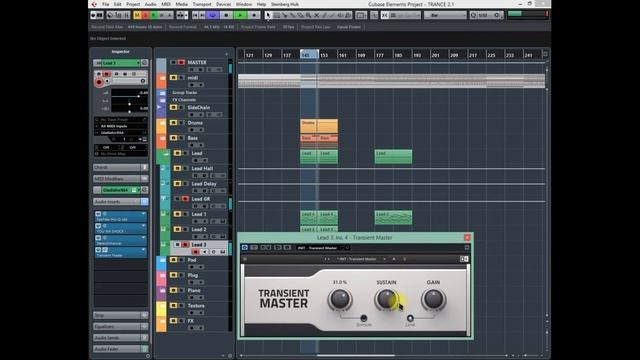Click the Transient Master attack knob showing 31.0 %
The image size is (640, 360).
coord(340,299)
